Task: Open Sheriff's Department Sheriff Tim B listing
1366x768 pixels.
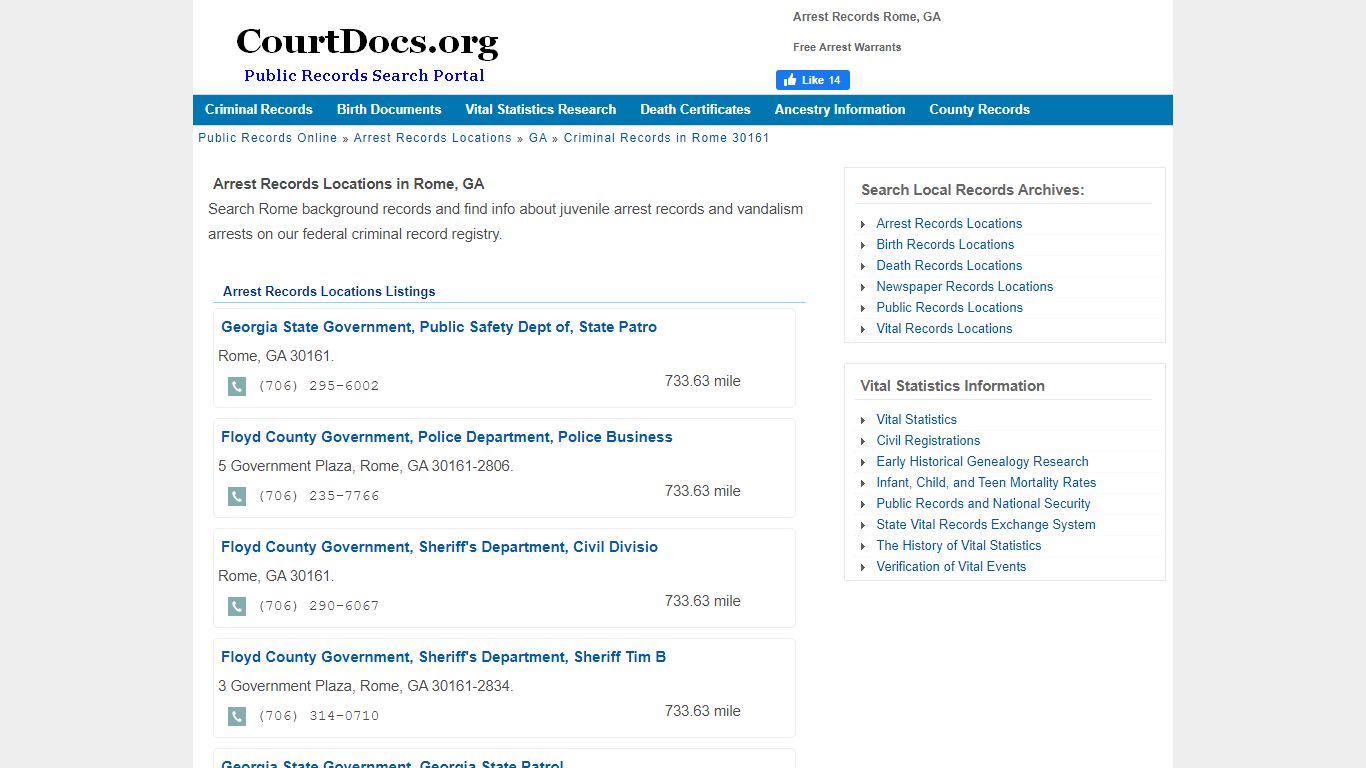Action: [443, 657]
